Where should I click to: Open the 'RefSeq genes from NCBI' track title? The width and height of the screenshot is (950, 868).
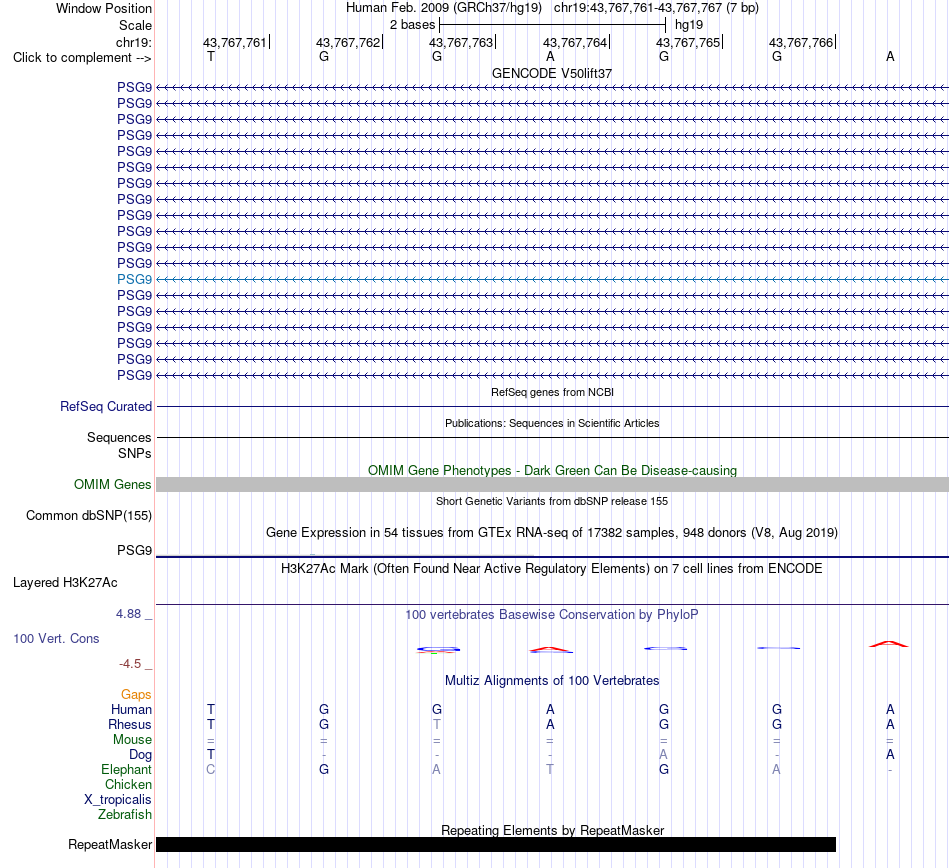tap(552, 393)
